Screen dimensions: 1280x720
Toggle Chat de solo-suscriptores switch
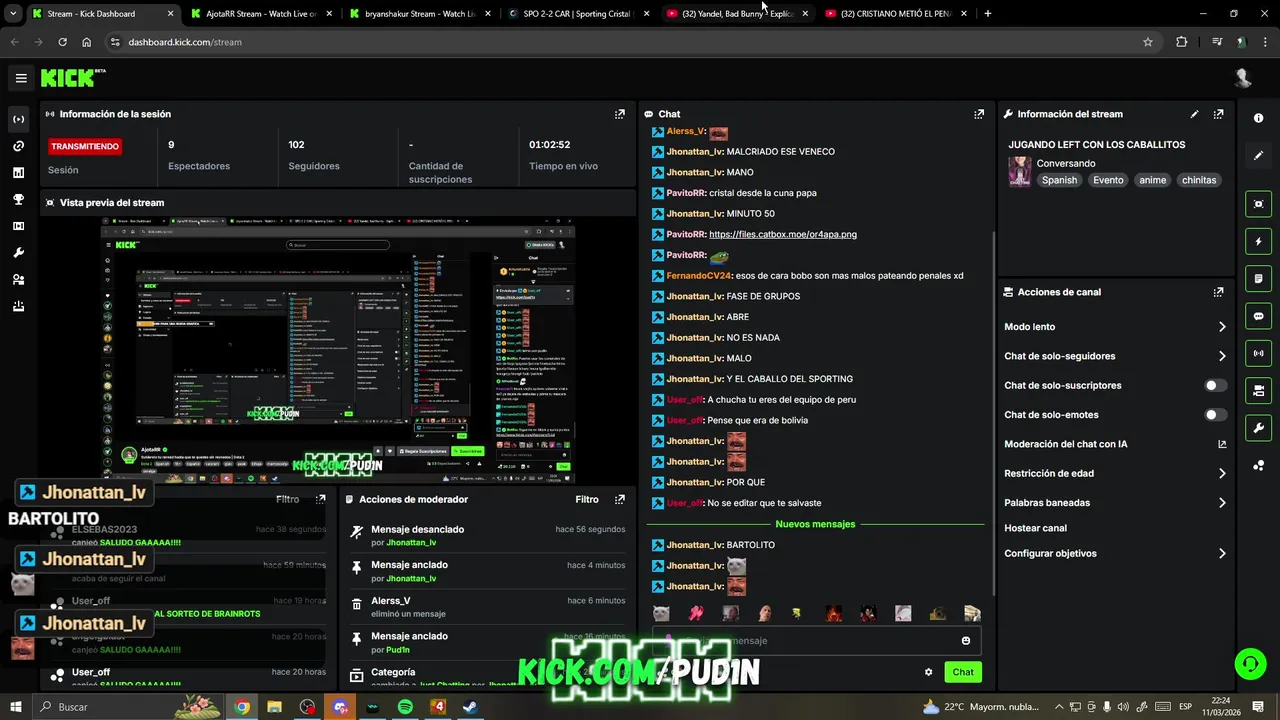click(1215, 385)
